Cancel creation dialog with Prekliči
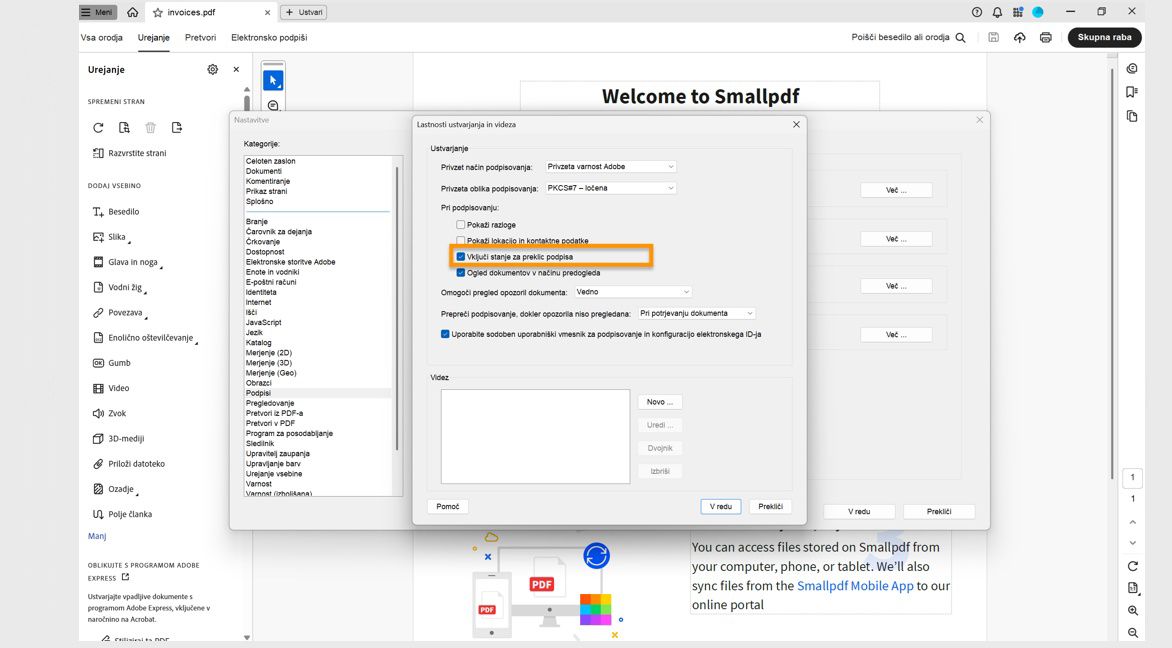 pos(770,507)
